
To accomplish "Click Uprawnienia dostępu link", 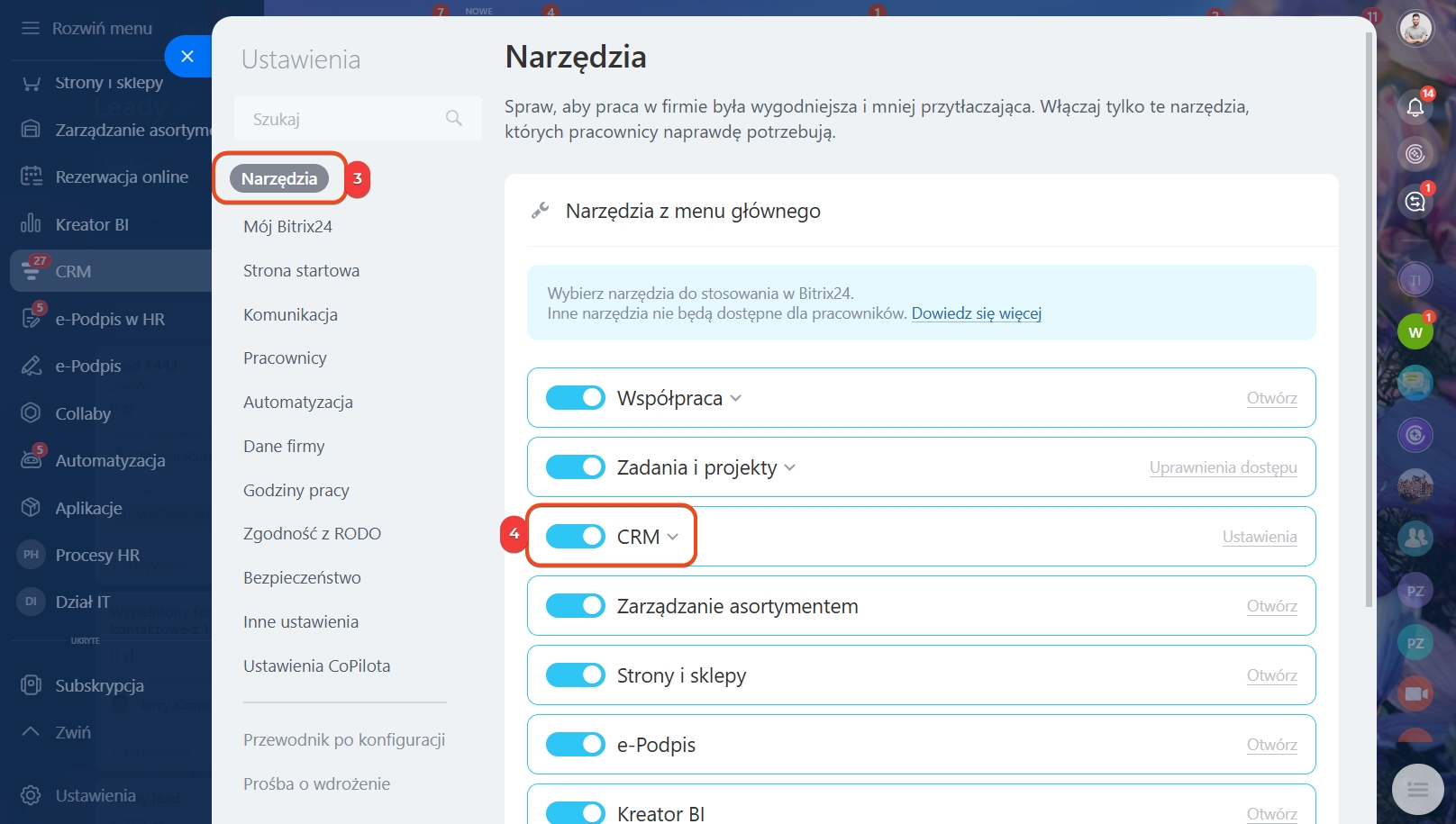I will coord(1223,467).
